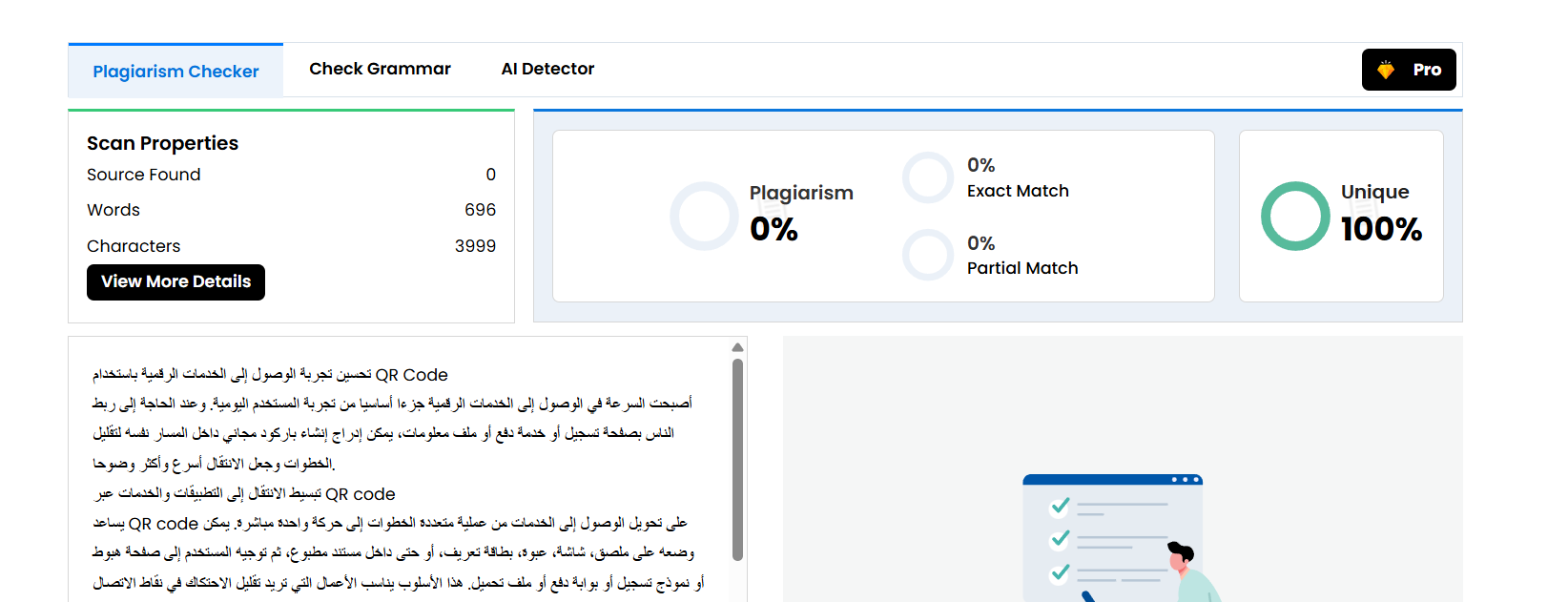Click the Words count 696
The image size is (1568, 602).
[480, 210]
